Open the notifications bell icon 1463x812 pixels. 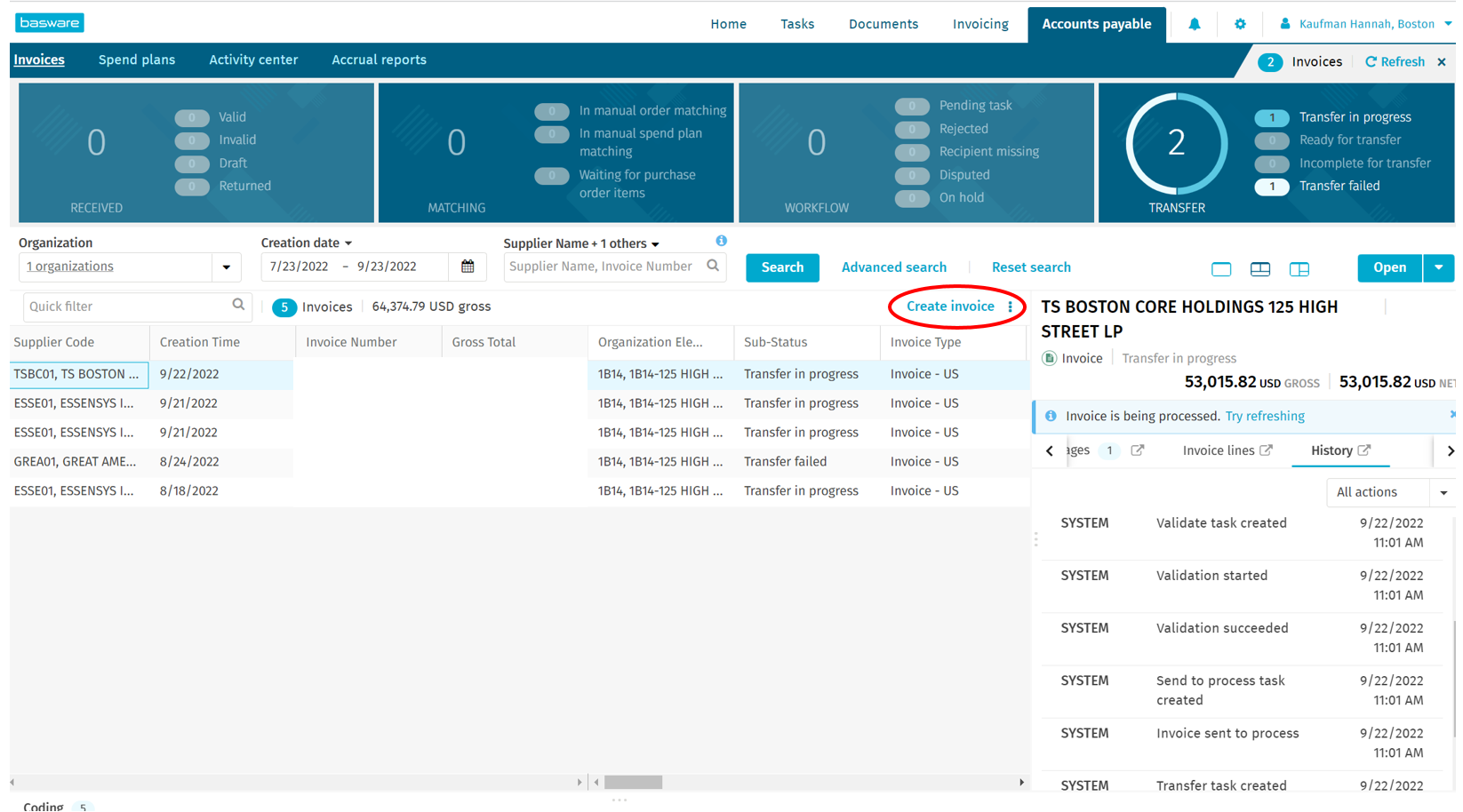[x=1194, y=24]
